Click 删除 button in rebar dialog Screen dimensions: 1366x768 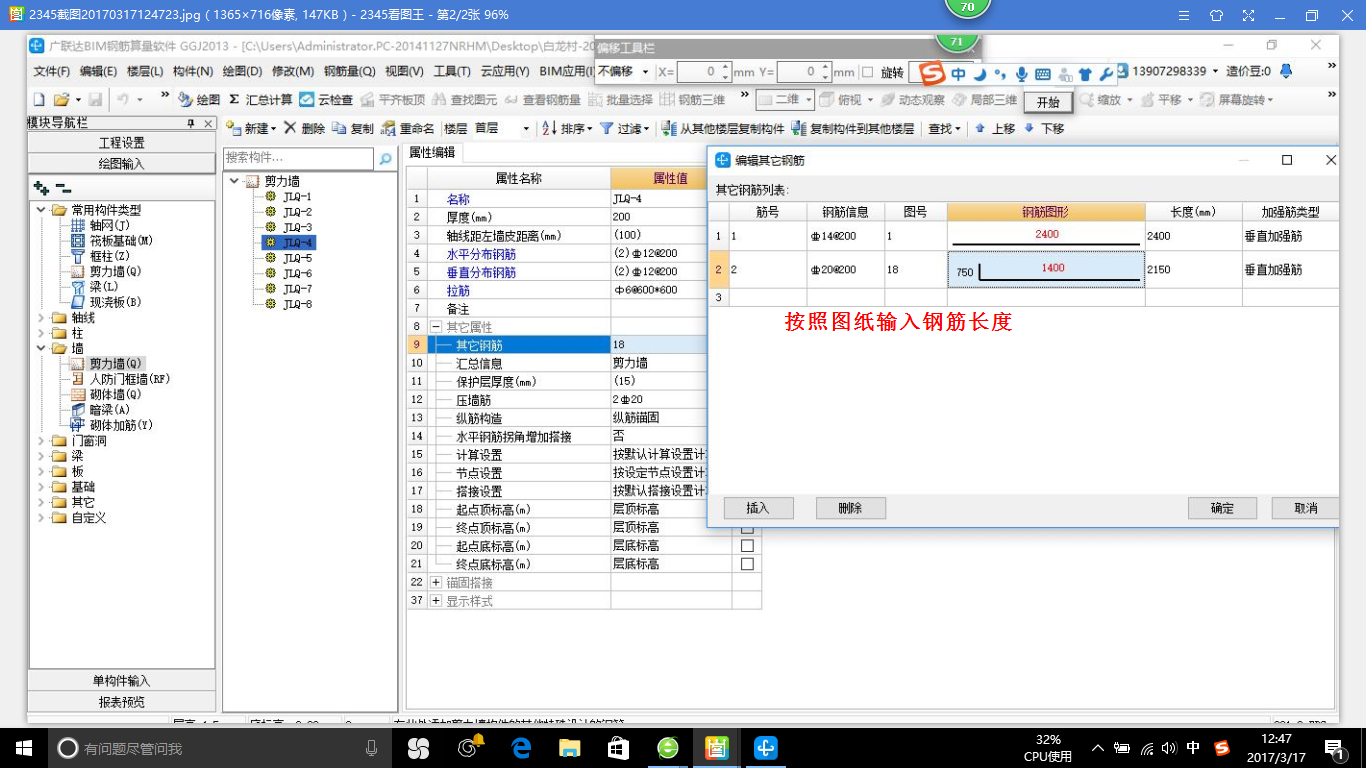[x=850, y=508]
